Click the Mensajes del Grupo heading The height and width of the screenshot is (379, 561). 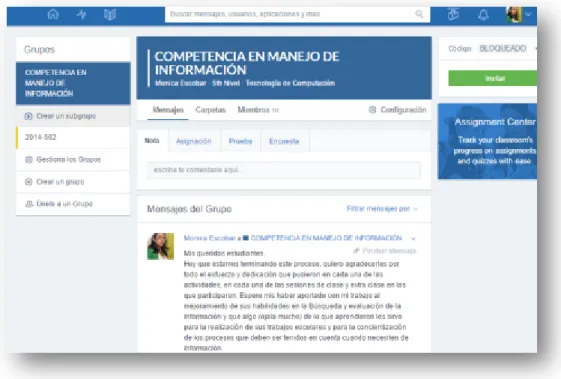[x=189, y=209]
